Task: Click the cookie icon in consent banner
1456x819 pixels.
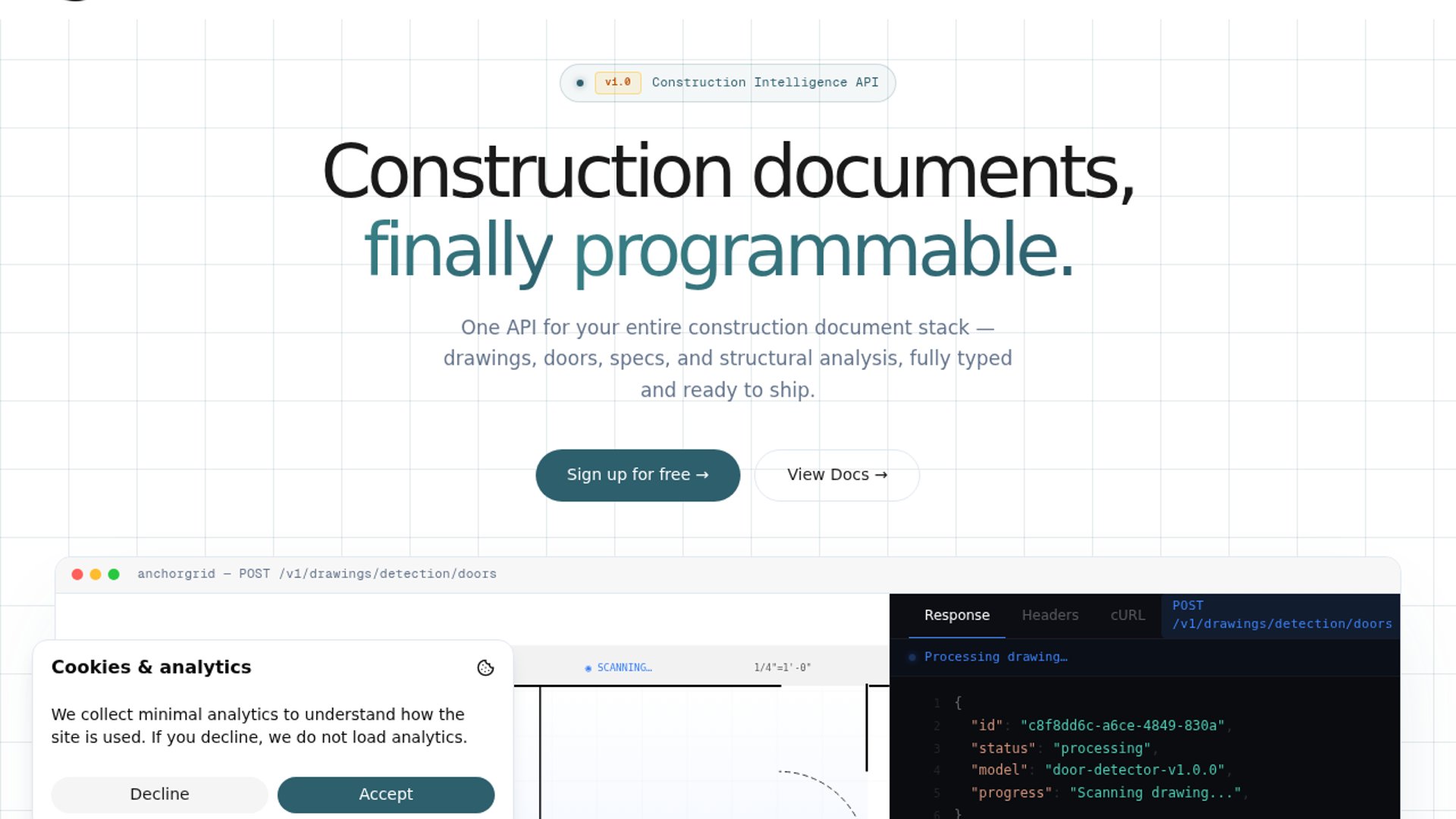Action: (485, 667)
